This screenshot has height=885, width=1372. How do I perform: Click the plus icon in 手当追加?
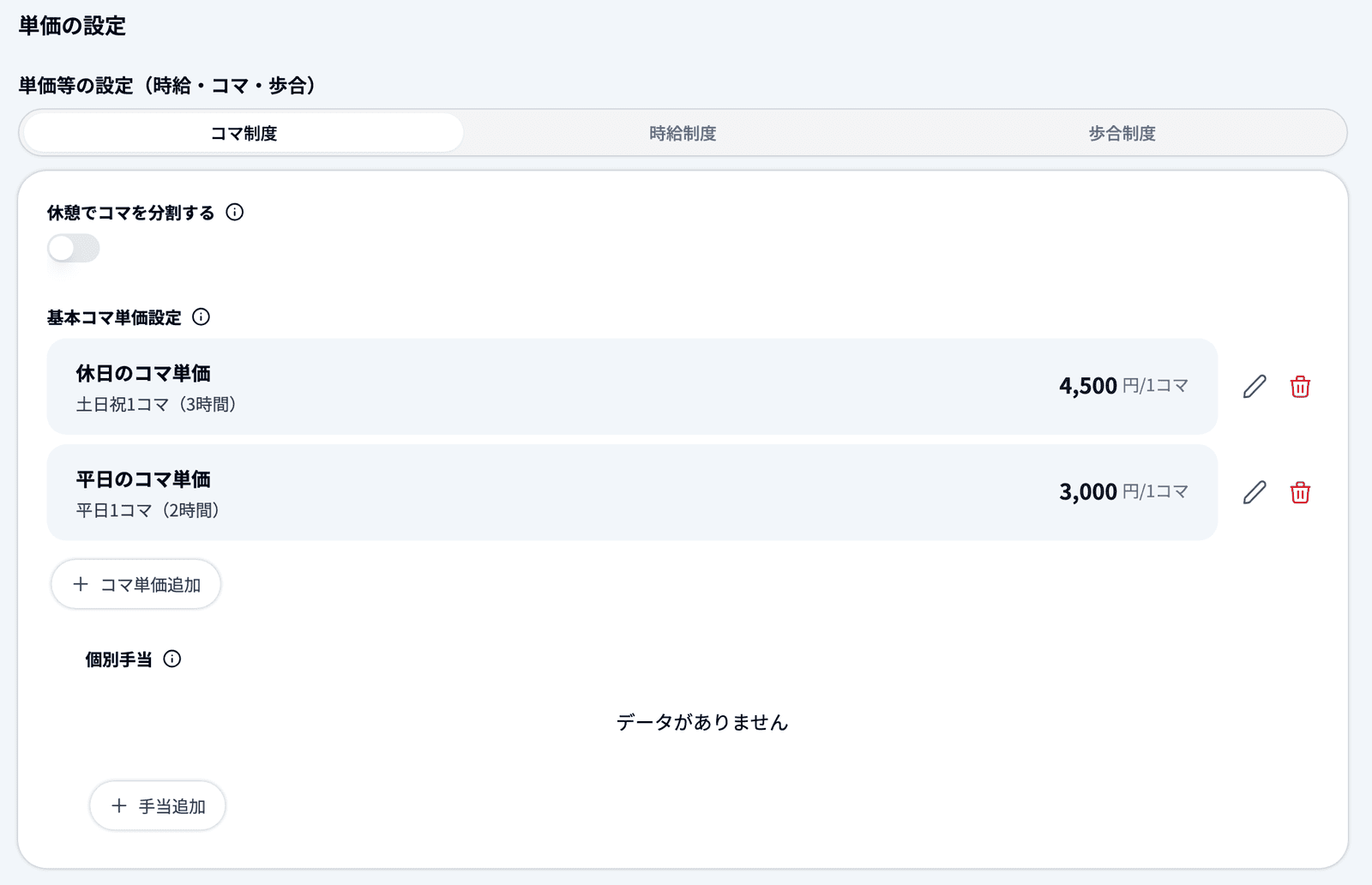point(119,806)
